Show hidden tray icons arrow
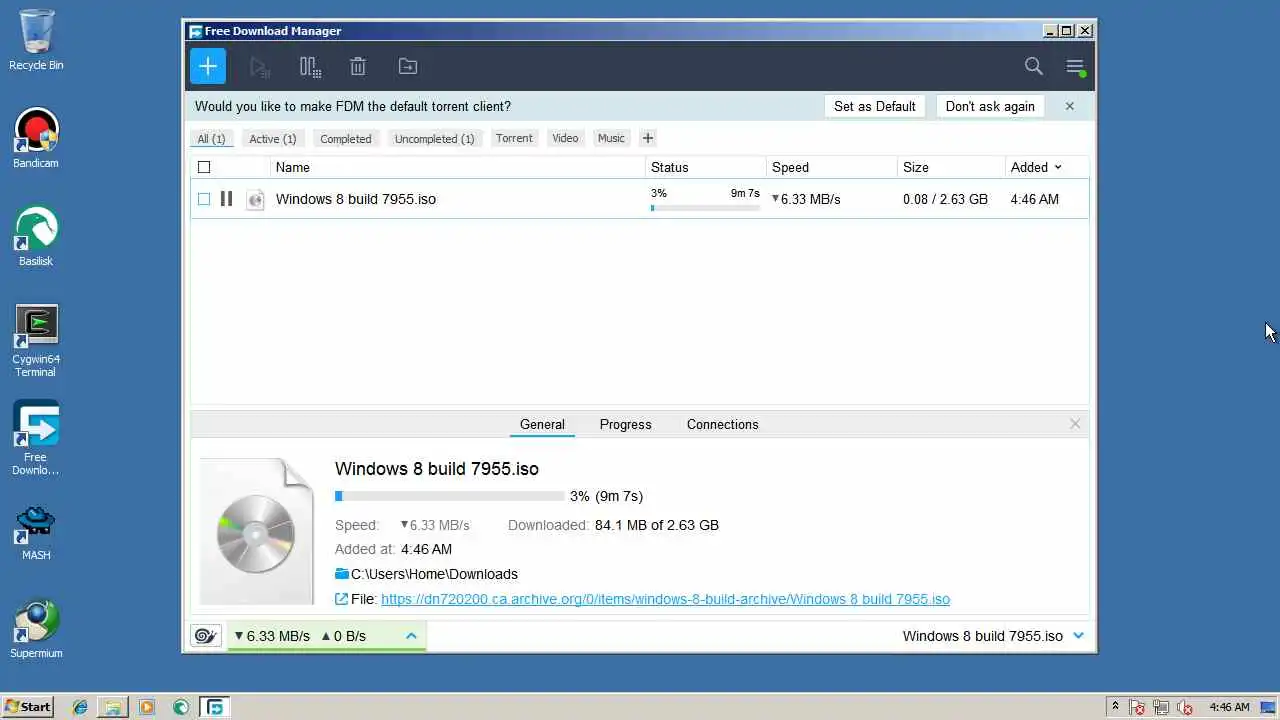Image resolution: width=1280 pixels, height=720 pixels. (x=1115, y=706)
